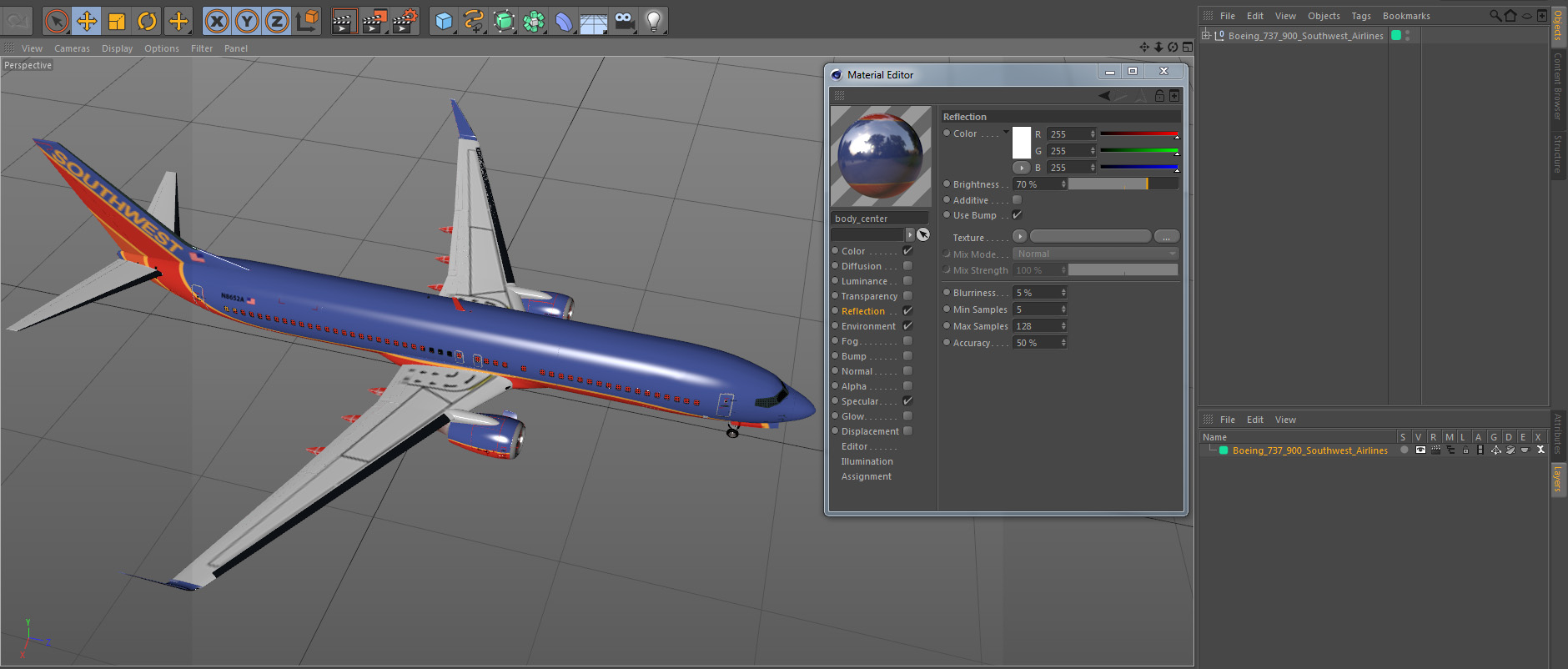This screenshot has width=1568, height=669.
Task: Enable the Bump channel checkbox
Action: tap(907, 356)
